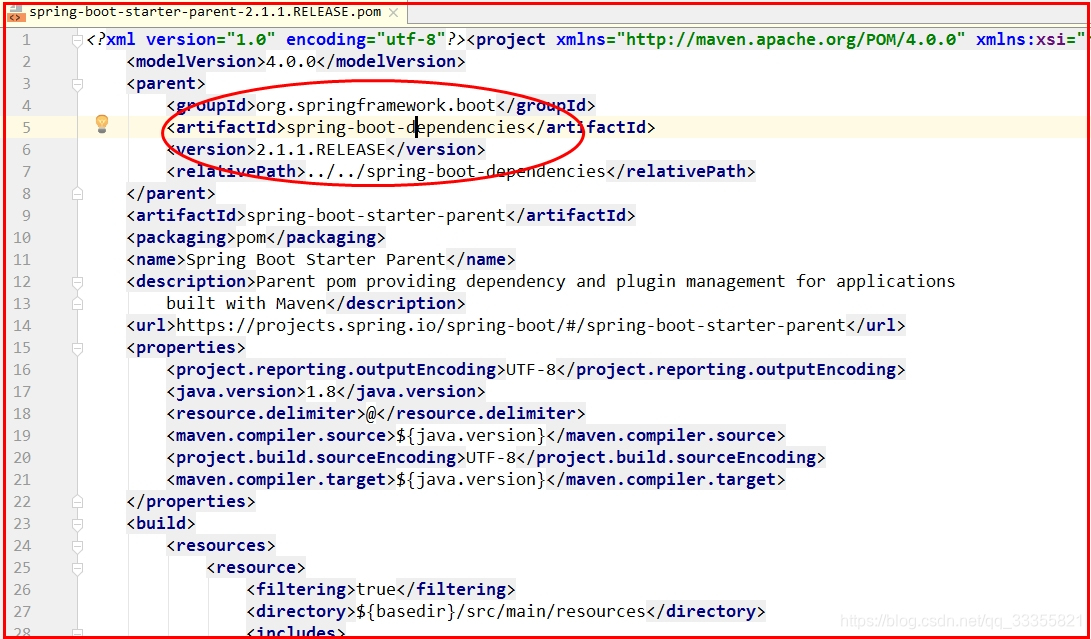Click 'built with Maven' description text

pos(246,303)
